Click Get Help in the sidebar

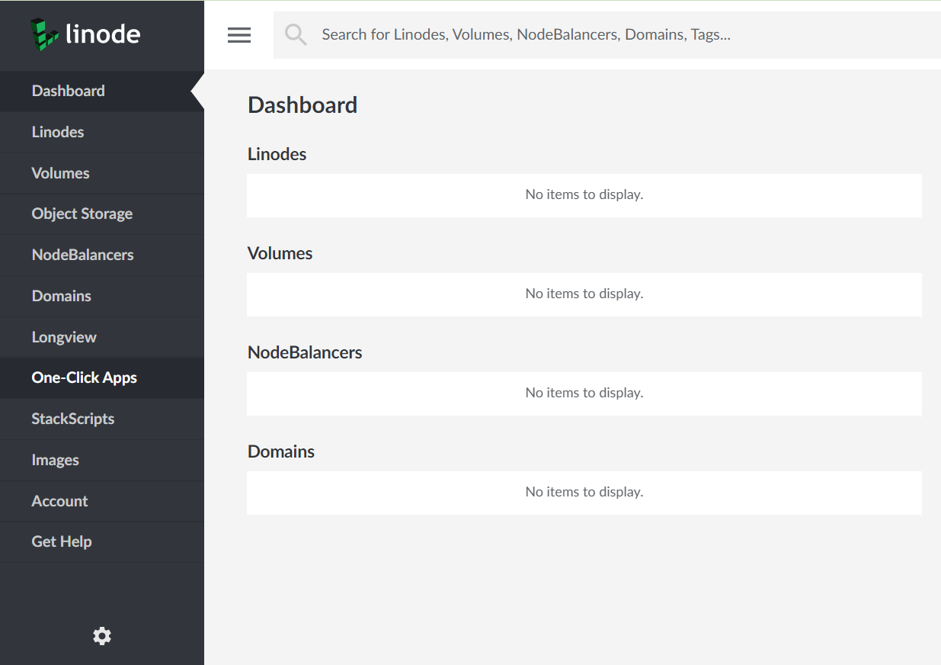(102, 542)
